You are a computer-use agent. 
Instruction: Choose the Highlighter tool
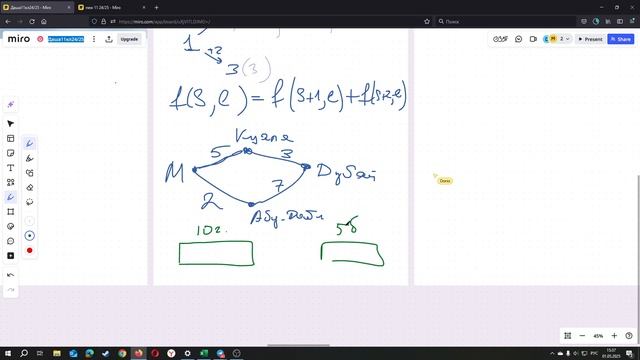(29, 158)
